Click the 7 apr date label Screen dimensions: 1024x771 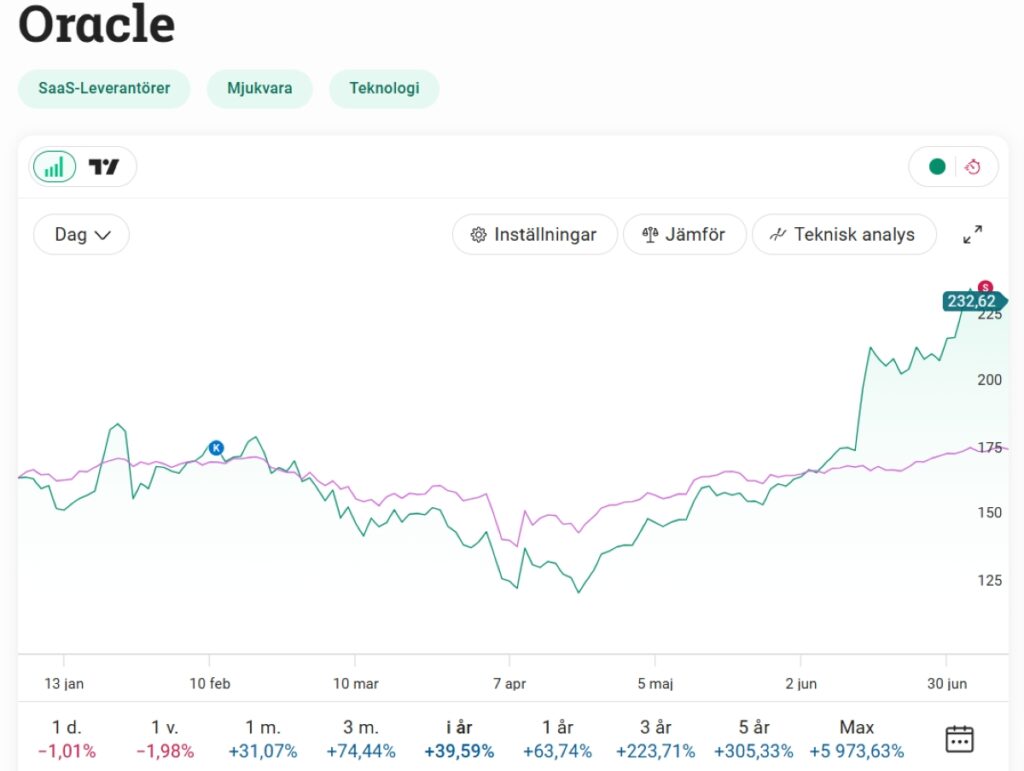coord(509,684)
